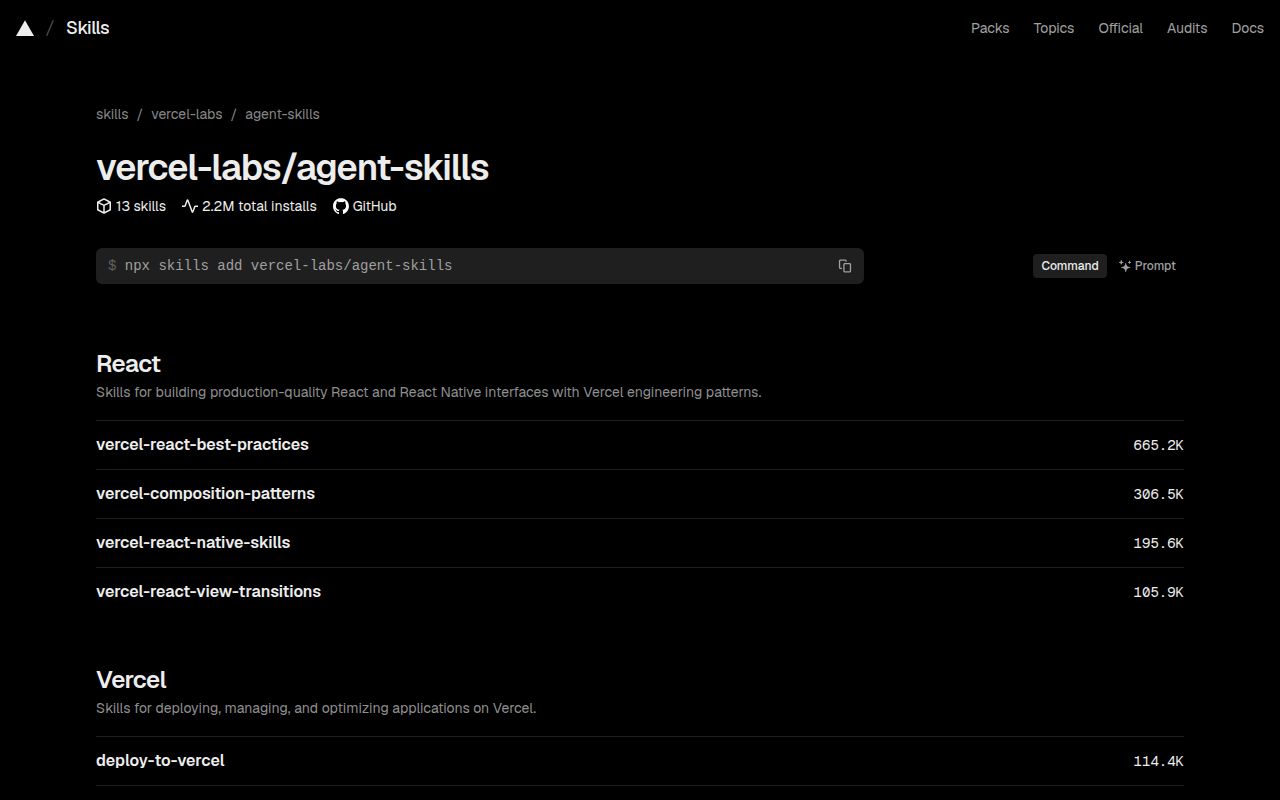Click the 105.9K install count

click(x=1158, y=592)
